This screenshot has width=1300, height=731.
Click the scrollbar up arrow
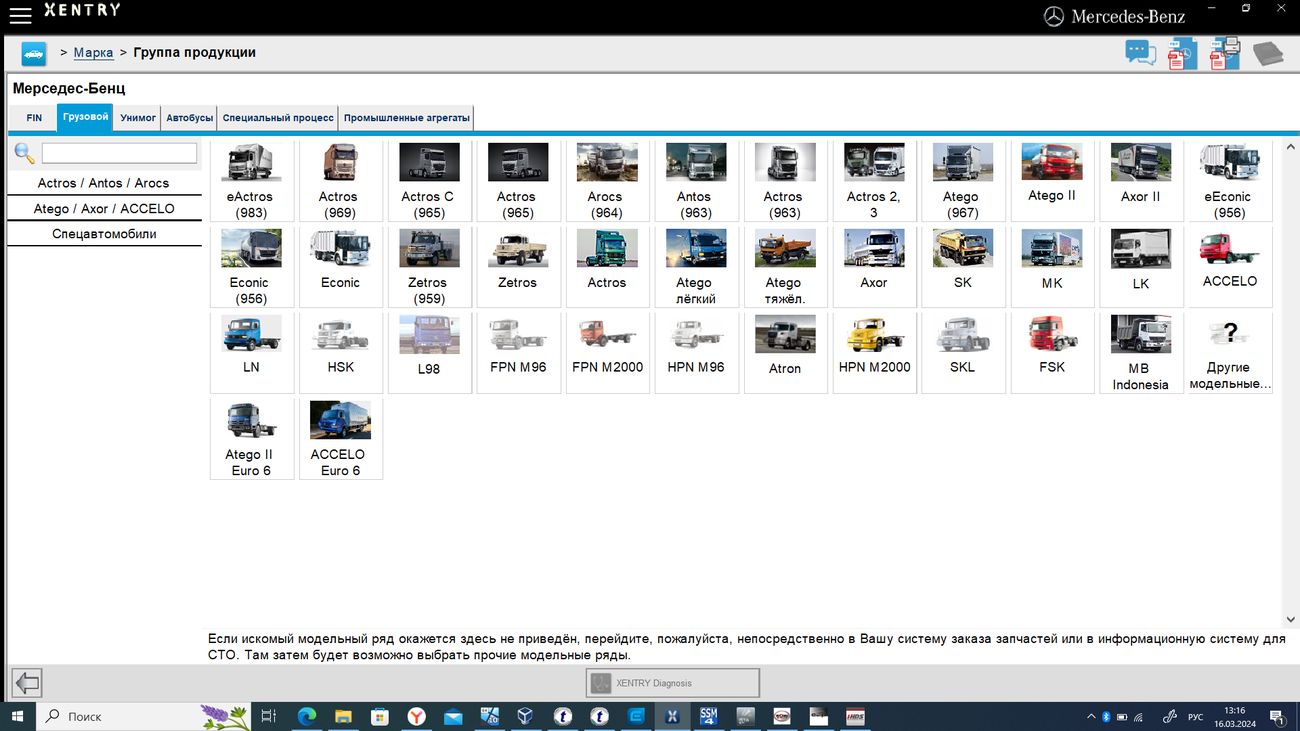(1290, 147)
